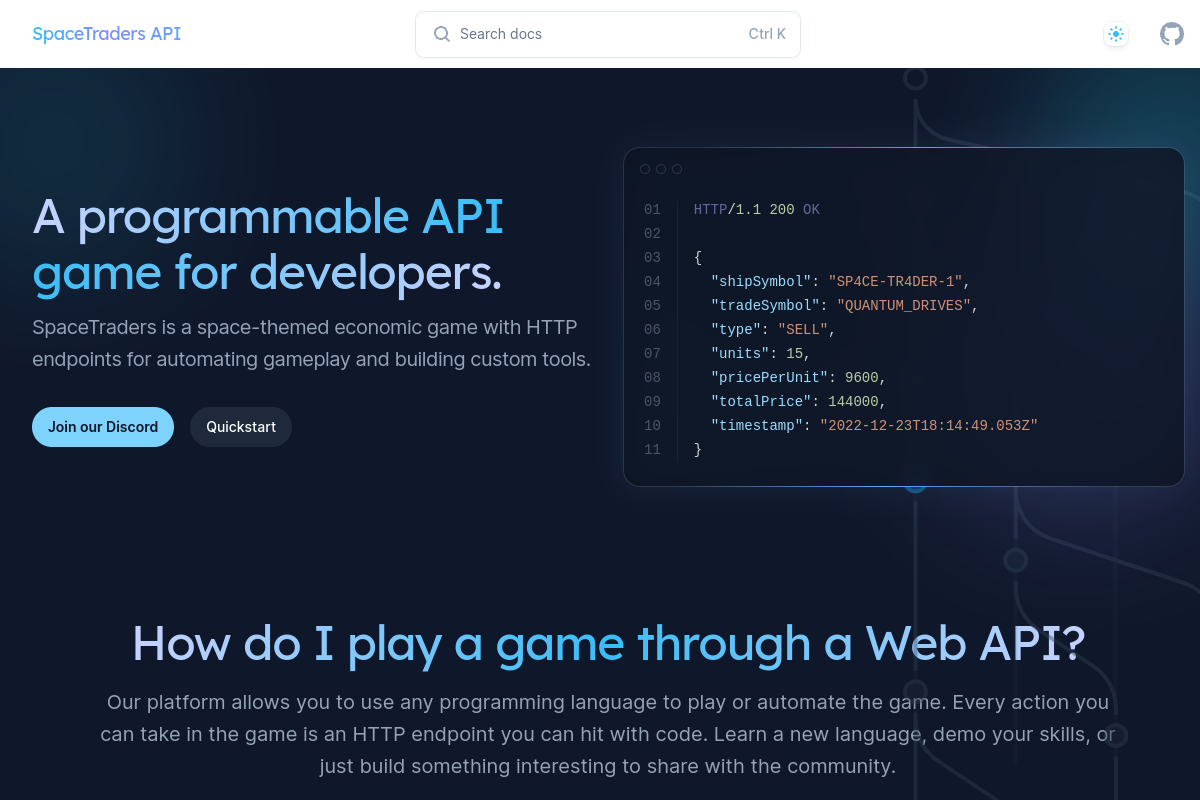Focus the Search docs field
This screenshot has width=1200, height=800.
click(x=608, y=34)
